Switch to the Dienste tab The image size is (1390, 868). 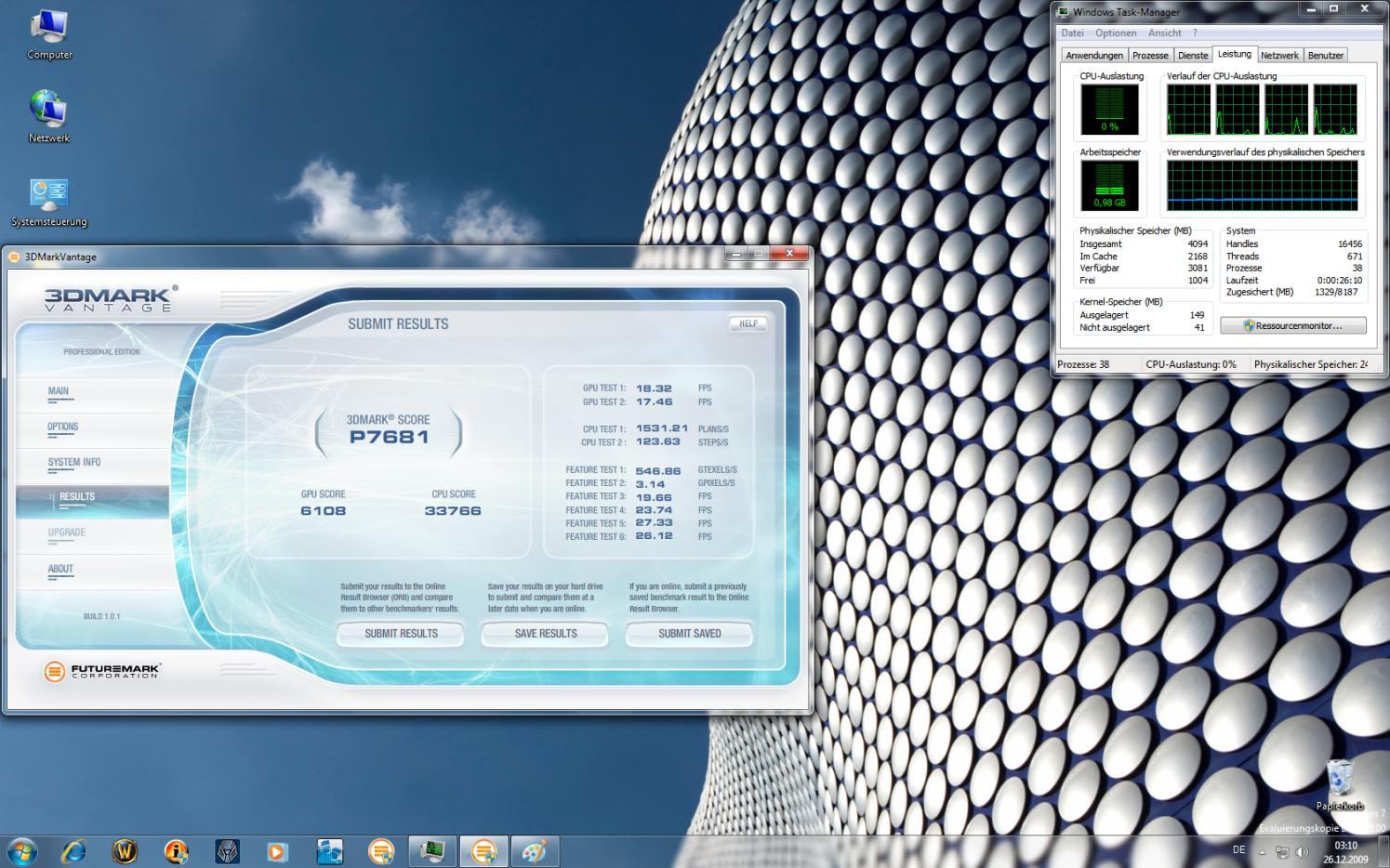(x=1193, y=55)
